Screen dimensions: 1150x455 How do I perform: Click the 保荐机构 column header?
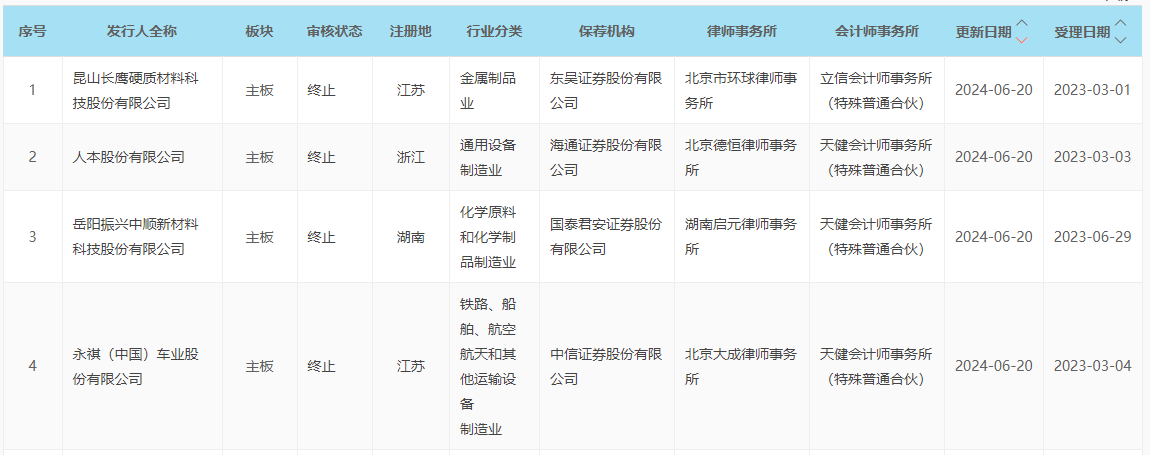tap(607, 32)
